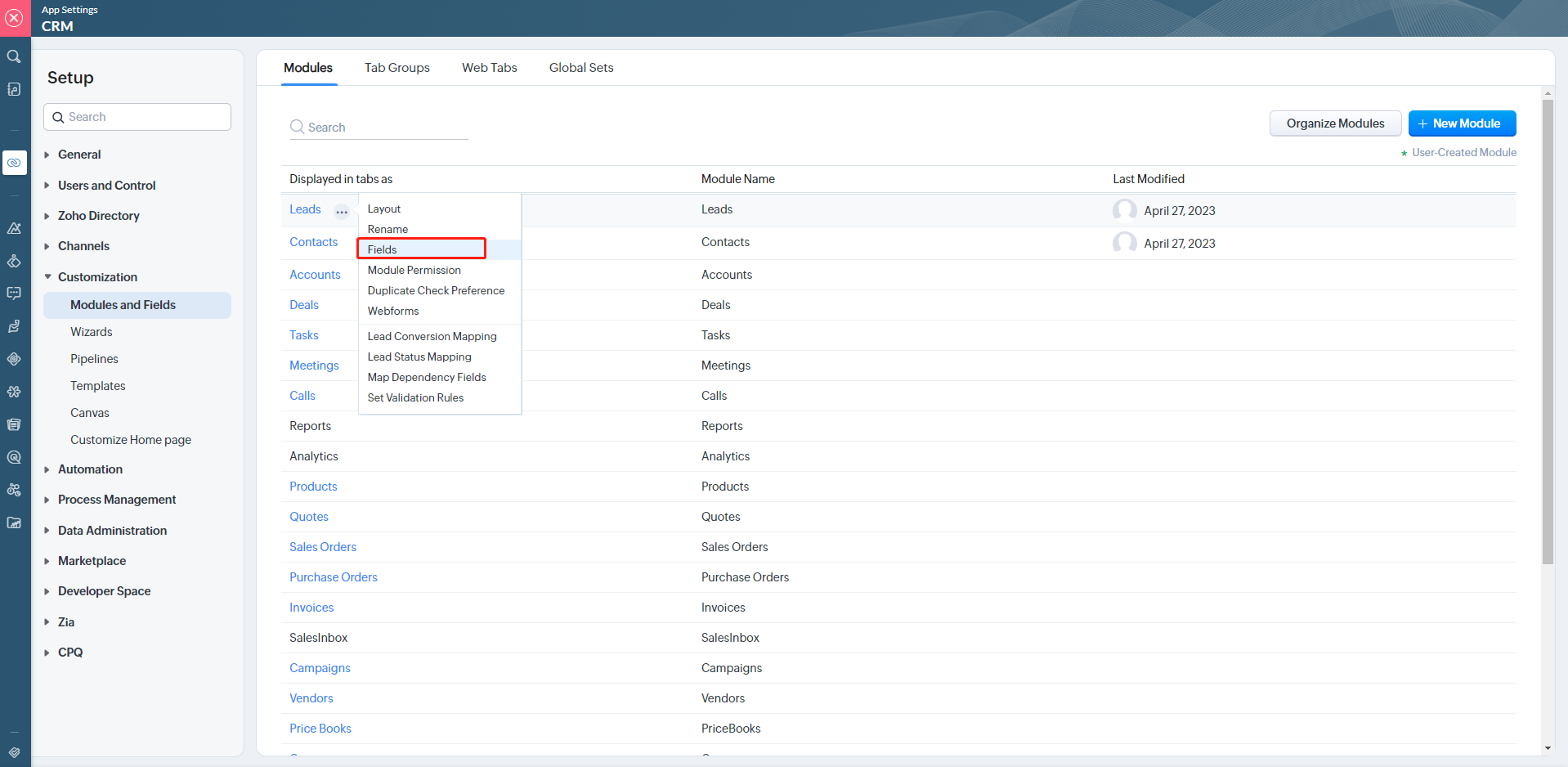Choose Layout from Leads menu

click(384, 209)
